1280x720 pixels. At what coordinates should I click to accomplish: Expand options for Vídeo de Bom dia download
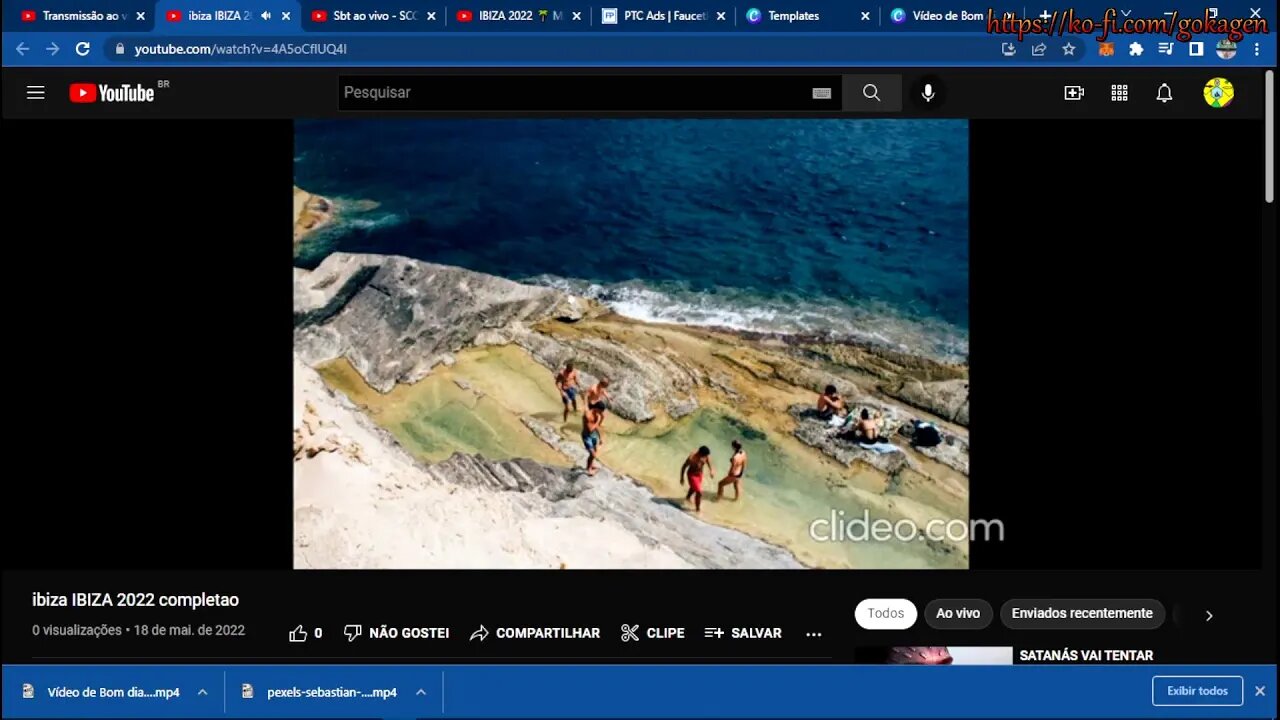pos(202,692)
